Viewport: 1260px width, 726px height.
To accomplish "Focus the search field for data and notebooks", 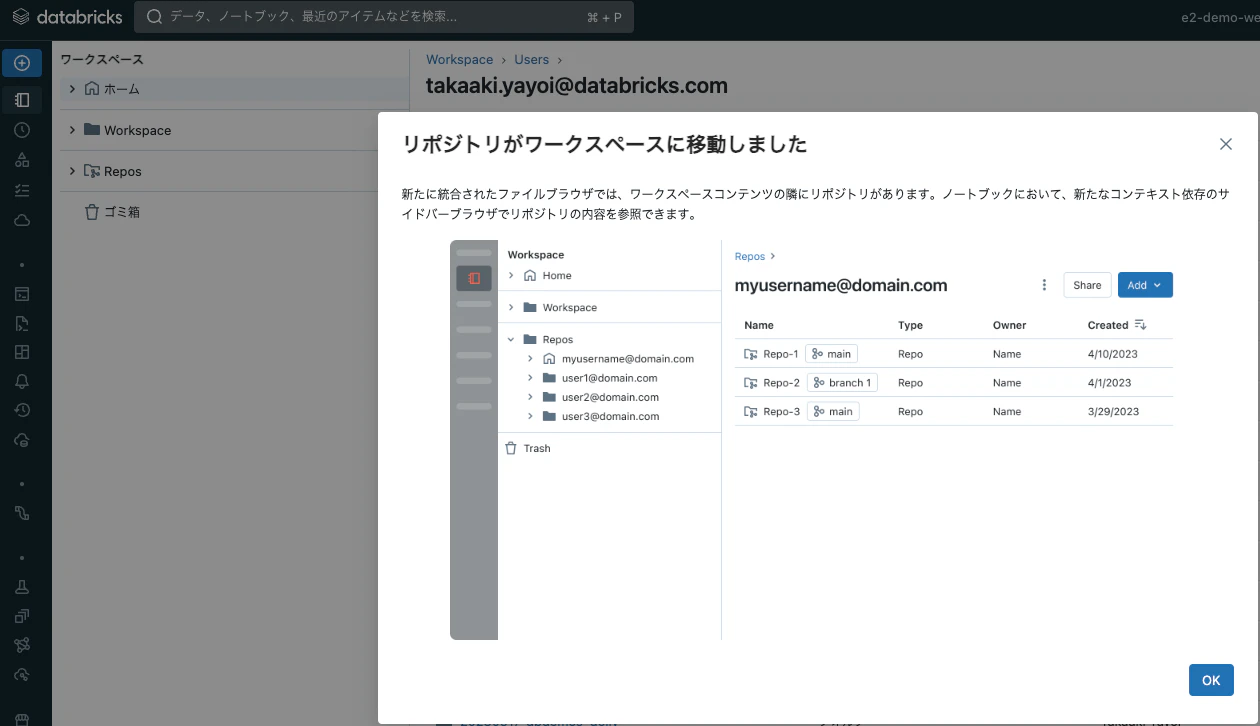I will click(x=384, y=17).
